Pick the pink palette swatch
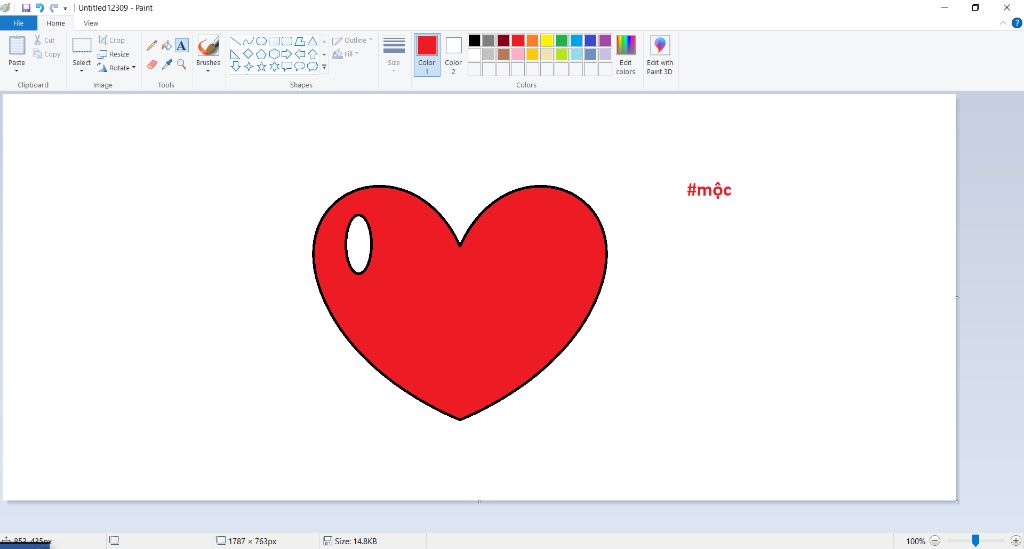 [x=518, y=55]
